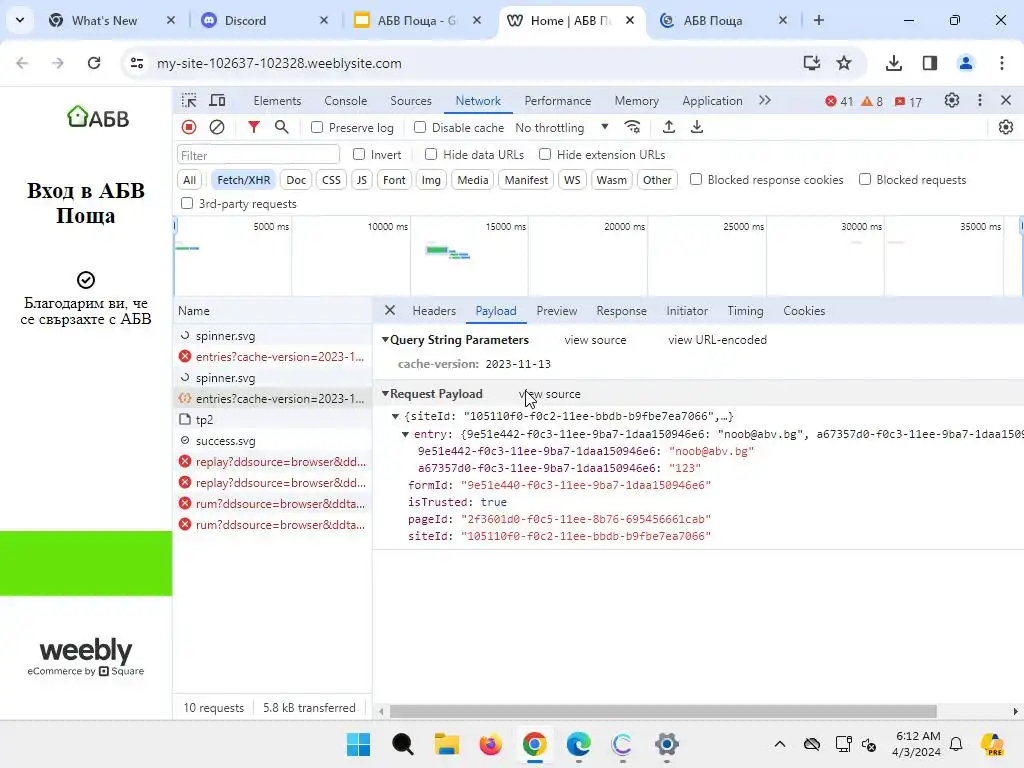Show hidden system tray icons chevron
The width and height of the screenshot is (1024, 768).
(x=780, y=744)
